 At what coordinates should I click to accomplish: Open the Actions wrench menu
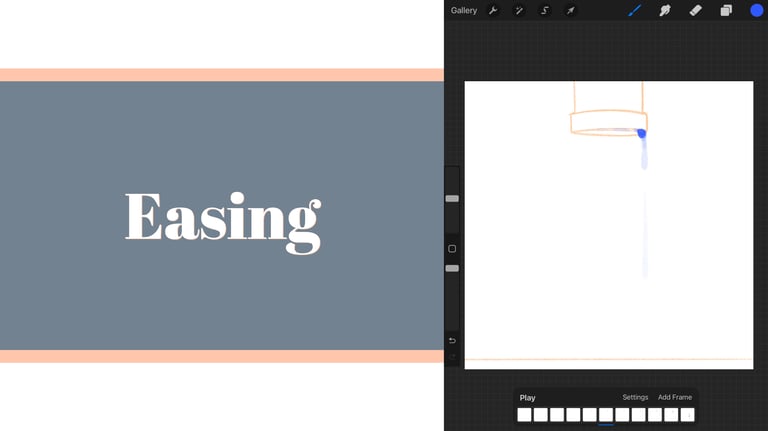(493, 10)
